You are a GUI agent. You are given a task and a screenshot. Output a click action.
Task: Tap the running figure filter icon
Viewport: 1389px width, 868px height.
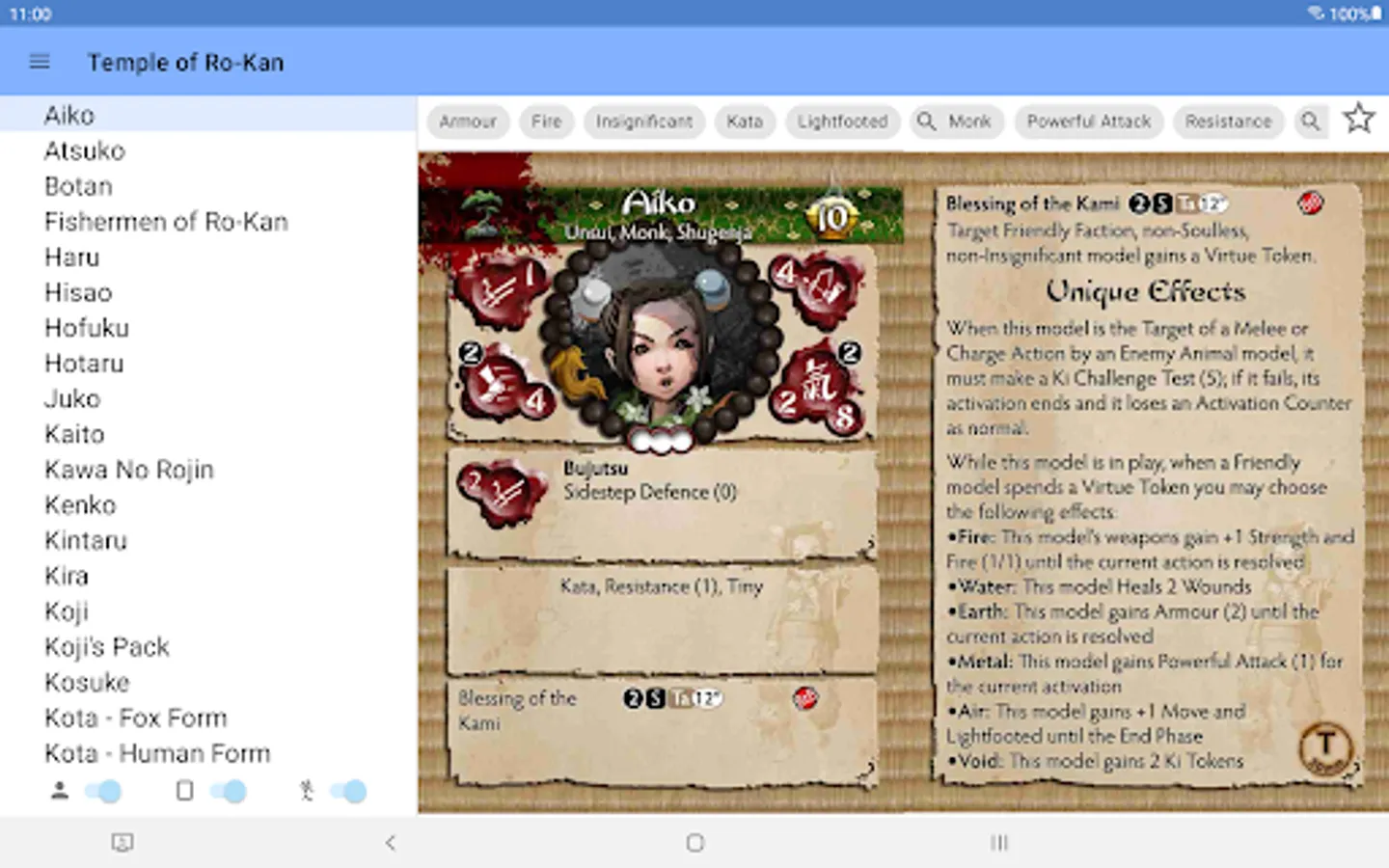[x=307, y=791]
